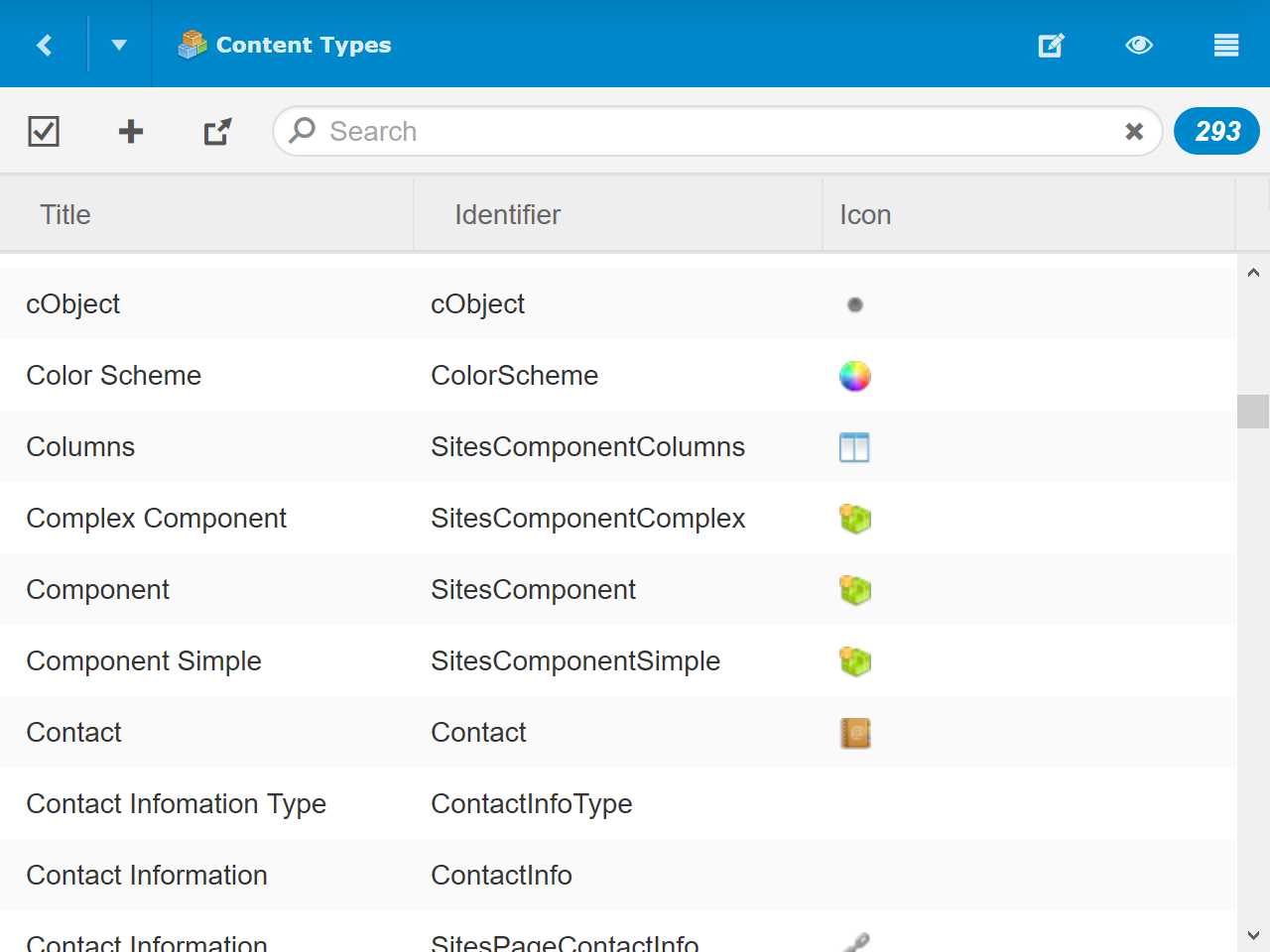Viewport: 1270px width, 952px height.
Task: Open the hamburger list menu
Action: point(1226,45)
